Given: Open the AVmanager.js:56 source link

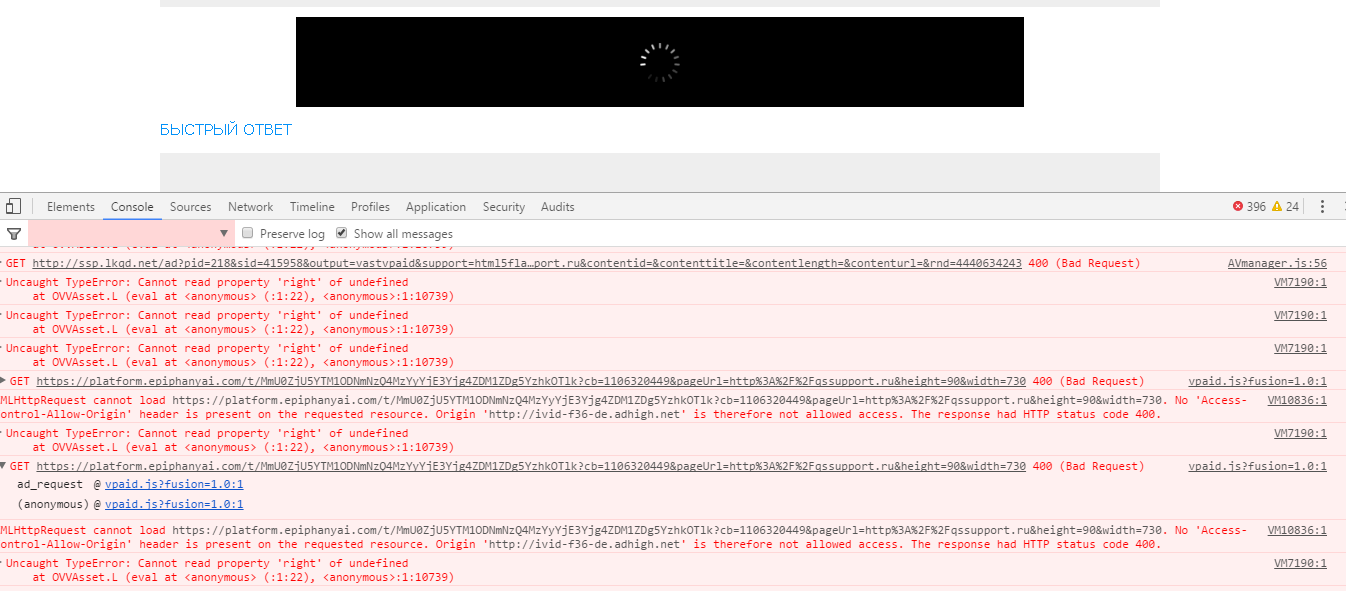Looking at the screenshot, I should point(1277,263).
